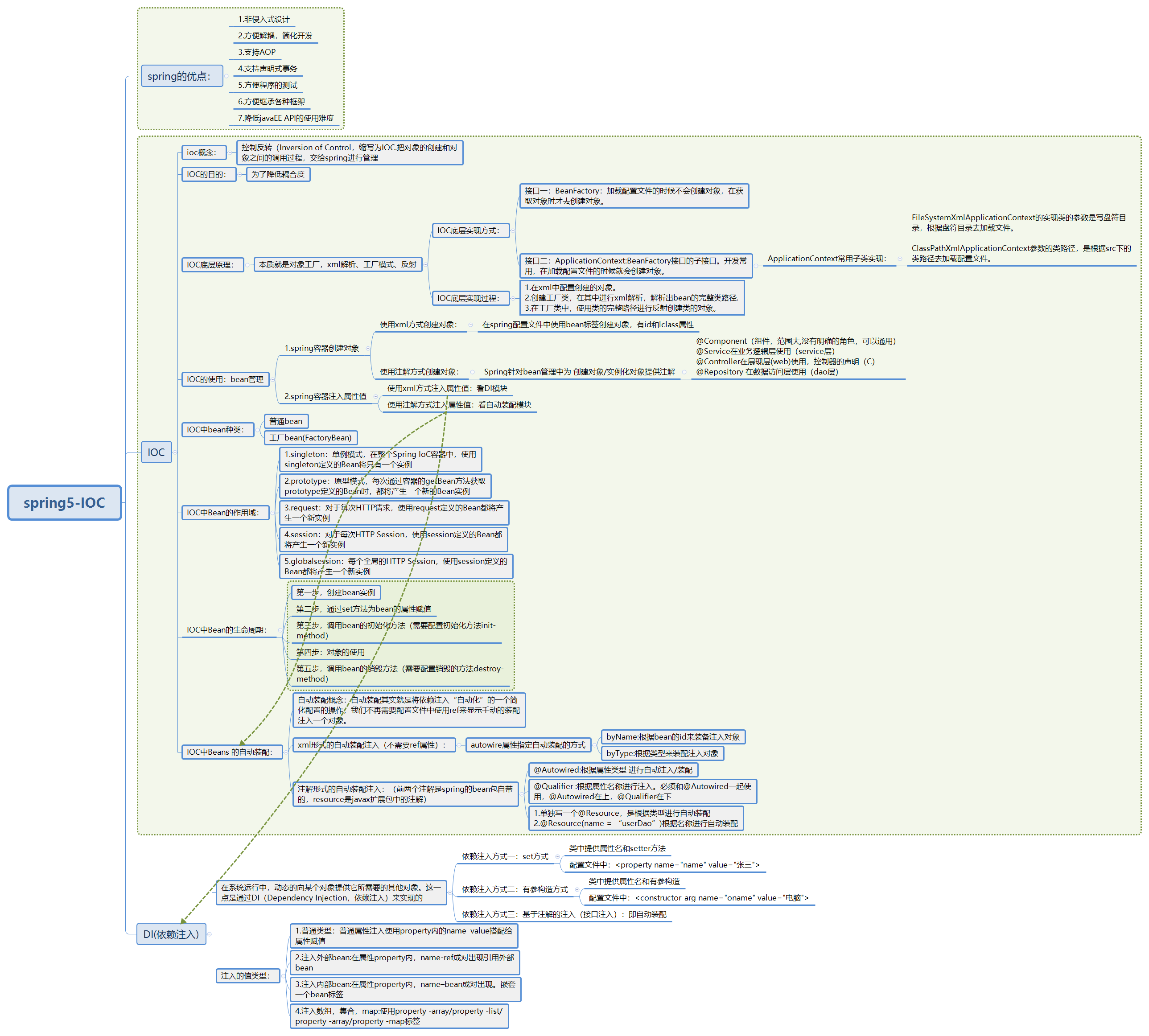Image resolution: width=1149 pixels, height=1036 pixels.
Task: Select the 5.globalsession scope node
Action: (x=396, y=567)
